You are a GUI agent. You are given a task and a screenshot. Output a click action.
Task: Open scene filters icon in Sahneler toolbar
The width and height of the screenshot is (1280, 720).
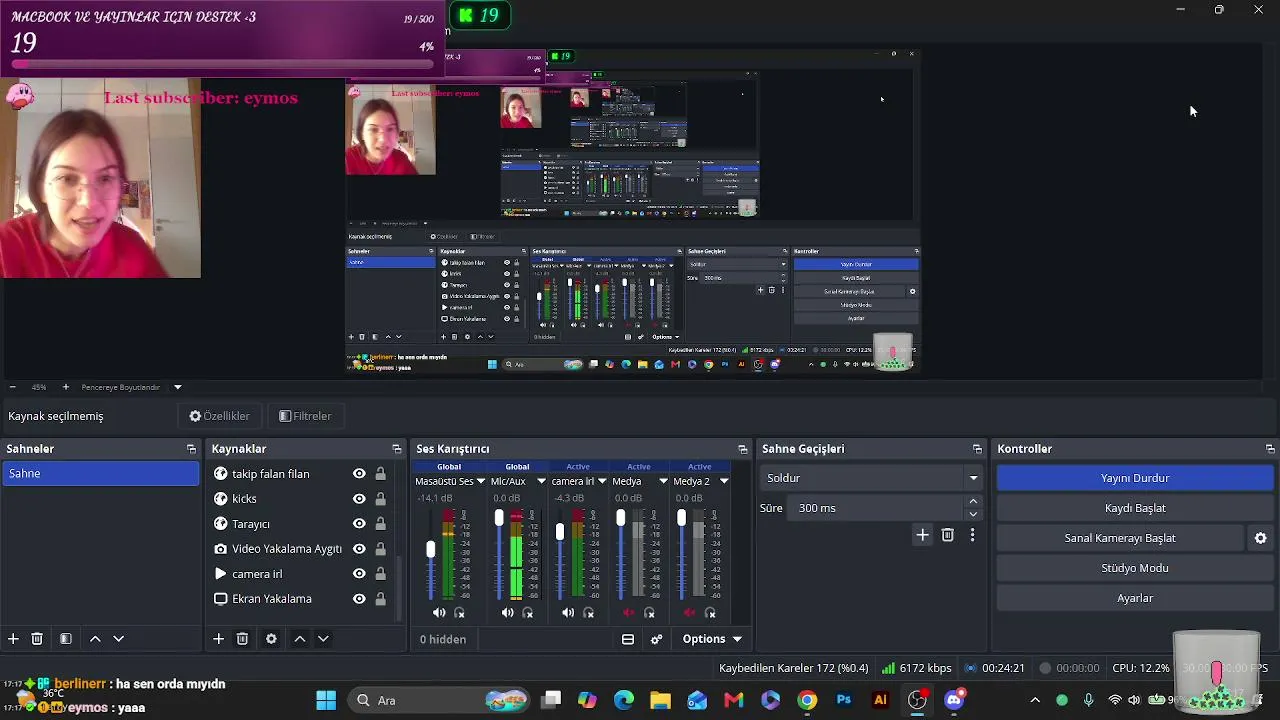[x=65, y=639]
